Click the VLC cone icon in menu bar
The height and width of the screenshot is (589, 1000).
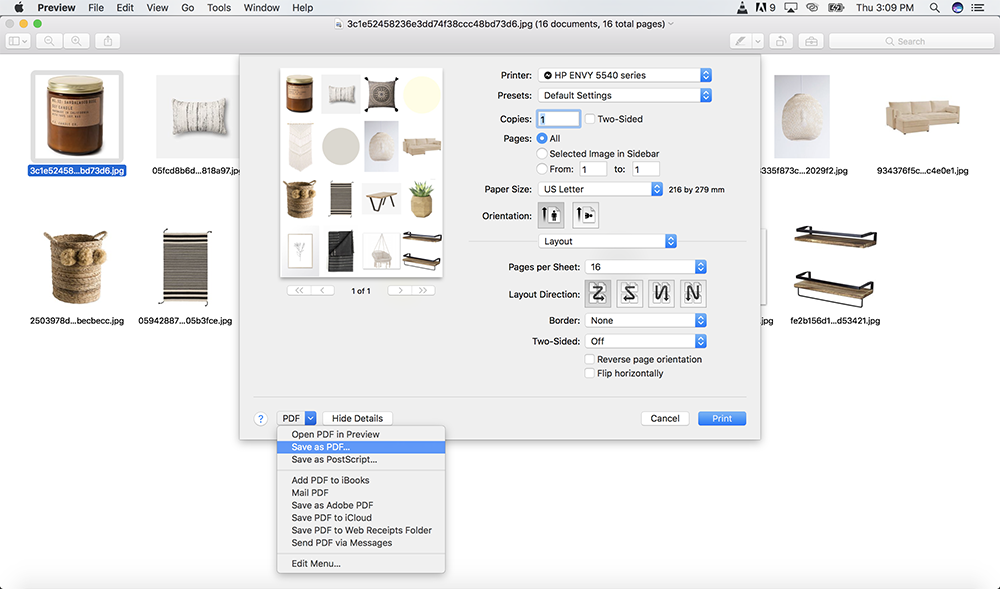tap(742, 8)
